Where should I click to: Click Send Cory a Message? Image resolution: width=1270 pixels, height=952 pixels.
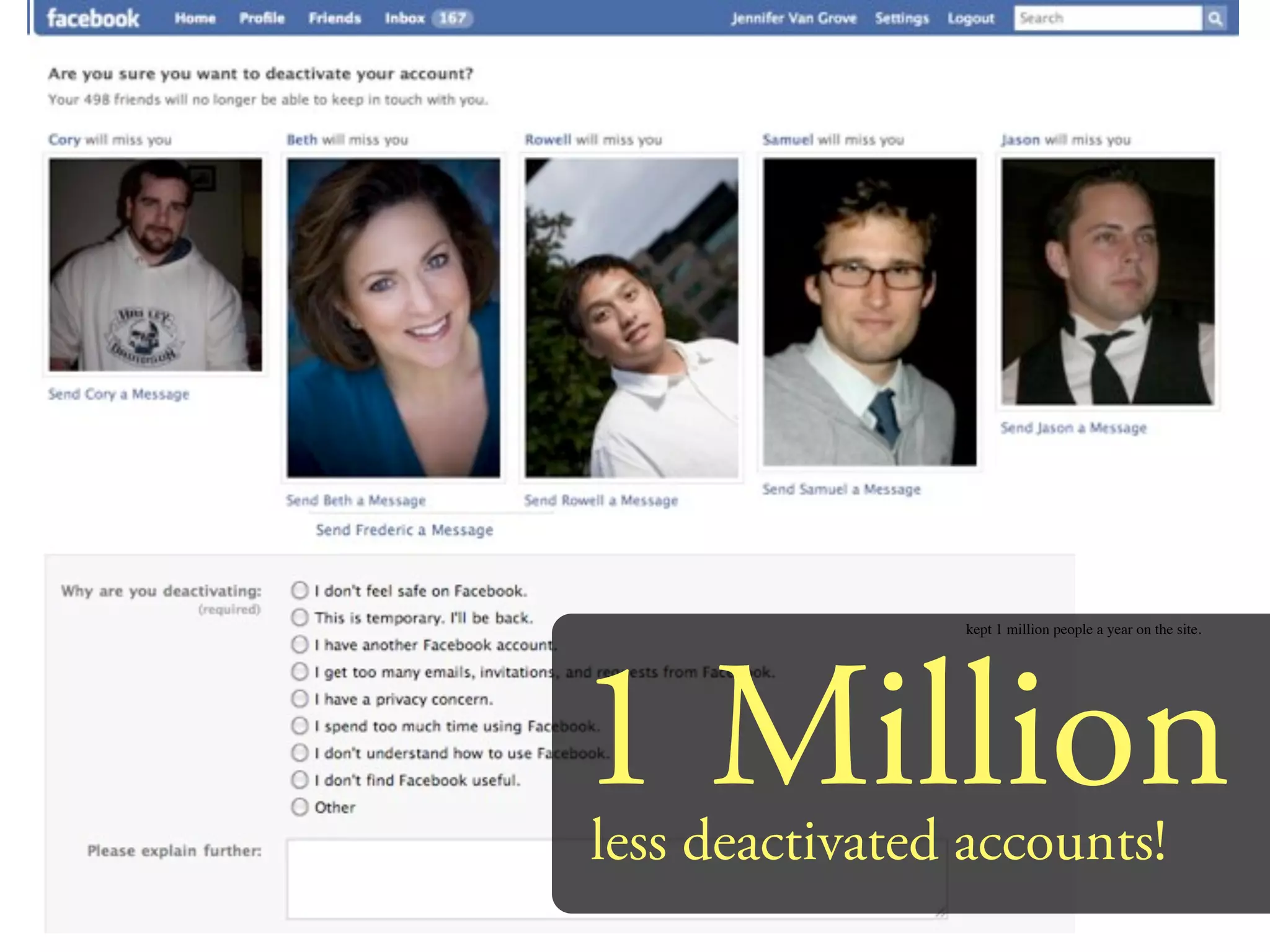pyautogui.click(x=118, y=394)
